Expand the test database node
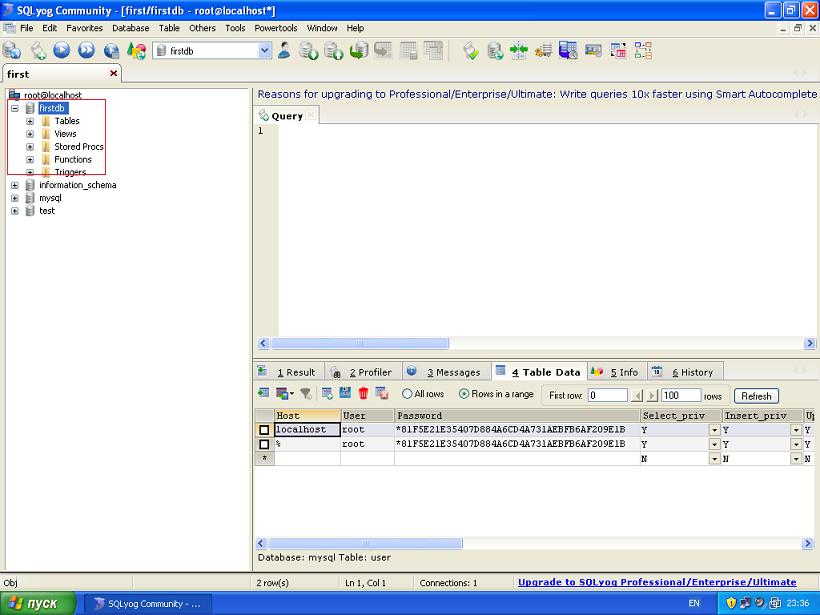Image resolution: width=820 pixels, height=615 pixels. click(x=15, y=211)
